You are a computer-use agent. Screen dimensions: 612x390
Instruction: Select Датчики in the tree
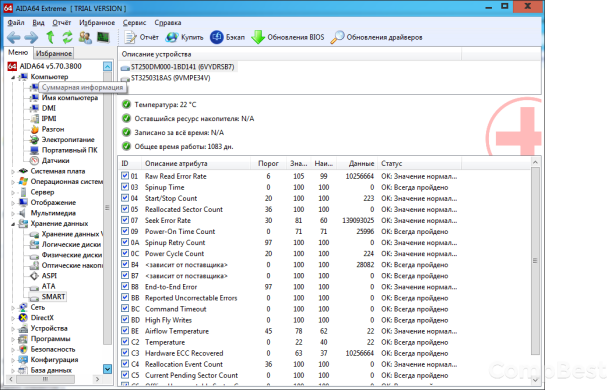point(55,160)
